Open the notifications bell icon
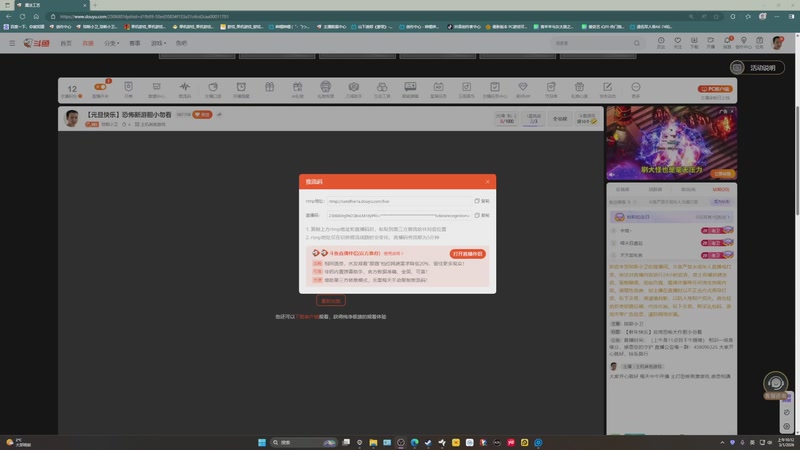 727,42
